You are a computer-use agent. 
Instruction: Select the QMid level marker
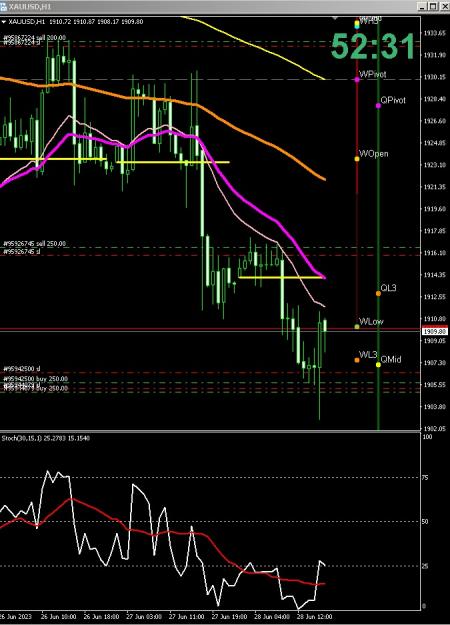click(x=378, y=364)
